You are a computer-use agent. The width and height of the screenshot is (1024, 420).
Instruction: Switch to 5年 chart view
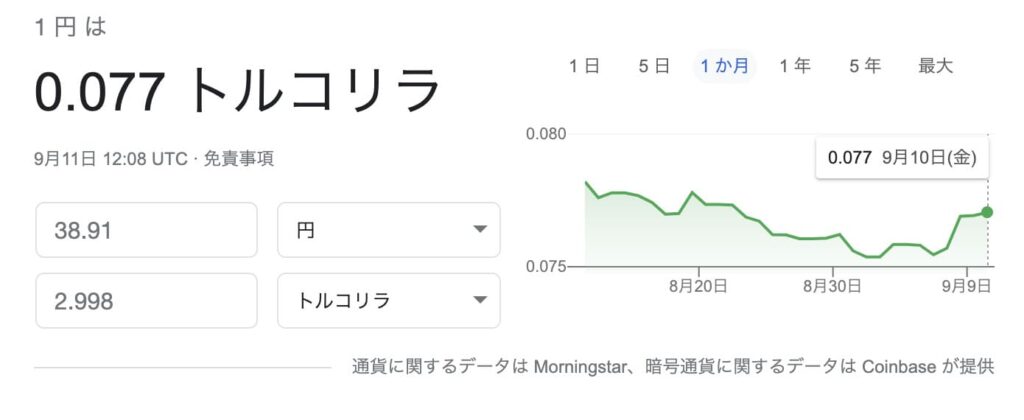coord(865,66)
